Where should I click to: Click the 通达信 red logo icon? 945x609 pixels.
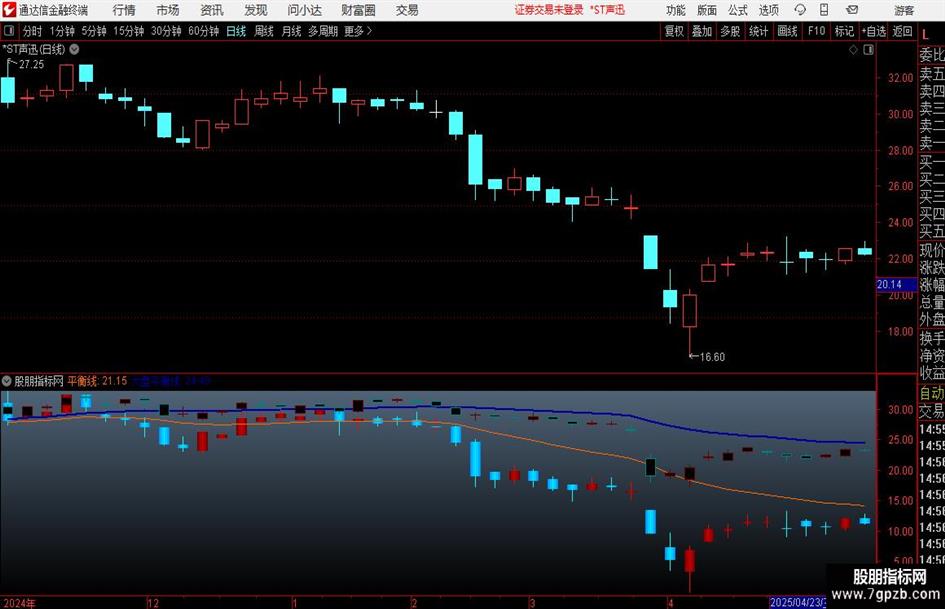coord(9,10)
